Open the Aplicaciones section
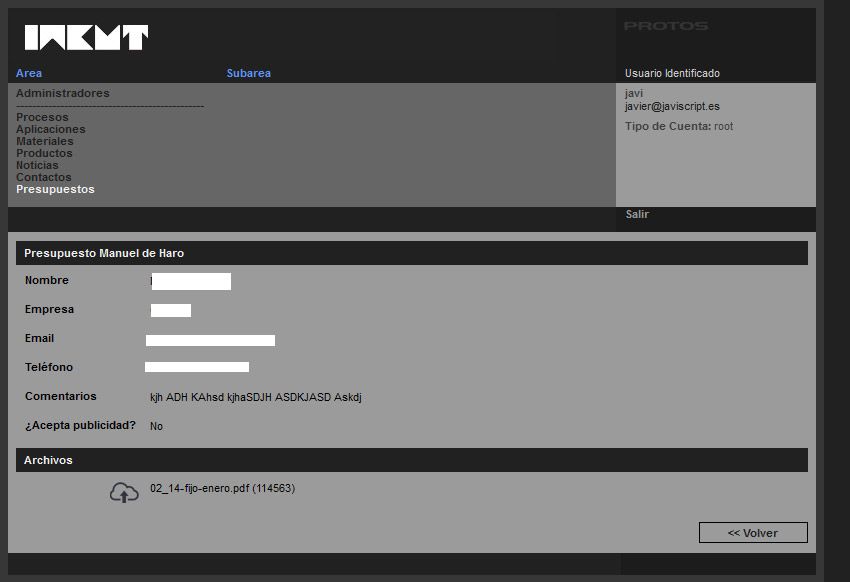This screenshot has height=582, width=850. click(50, 129)
